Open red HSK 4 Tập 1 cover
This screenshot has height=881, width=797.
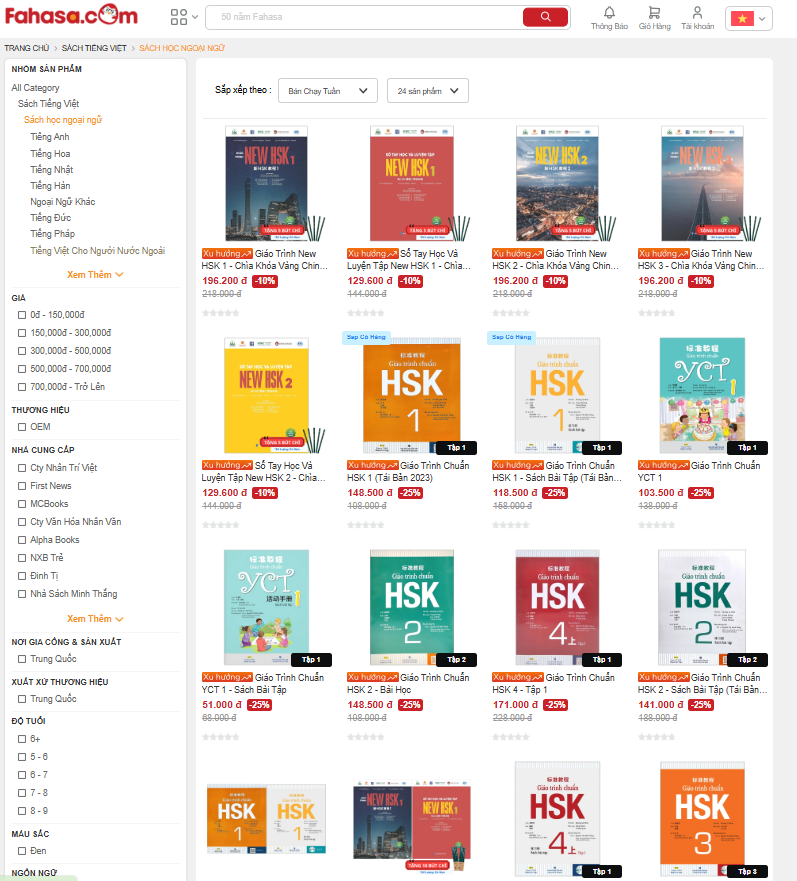coord(558,607)
